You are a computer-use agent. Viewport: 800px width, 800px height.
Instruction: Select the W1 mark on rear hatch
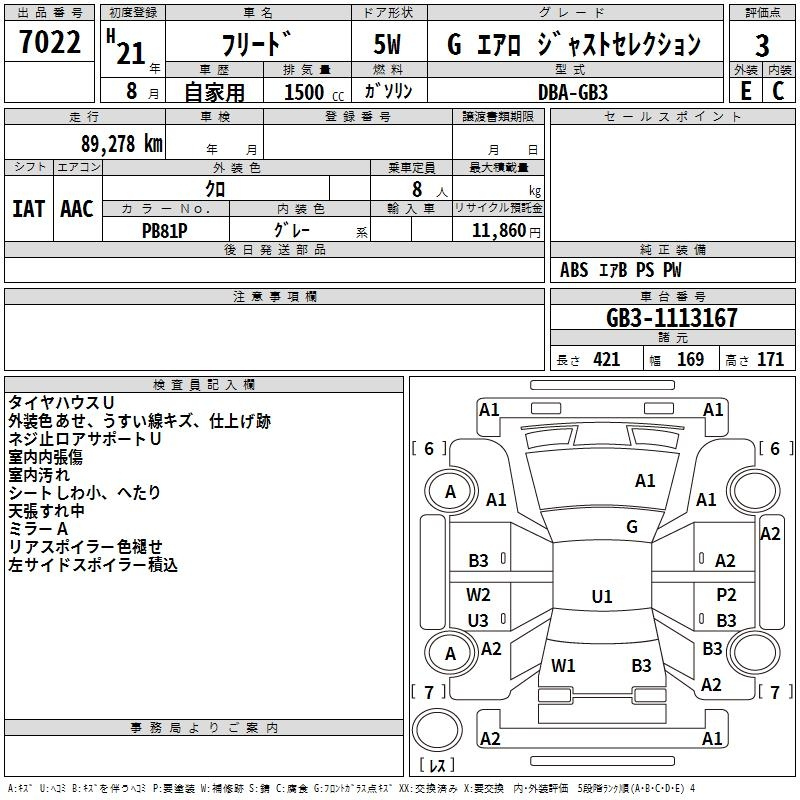click(x=563, y=665)
